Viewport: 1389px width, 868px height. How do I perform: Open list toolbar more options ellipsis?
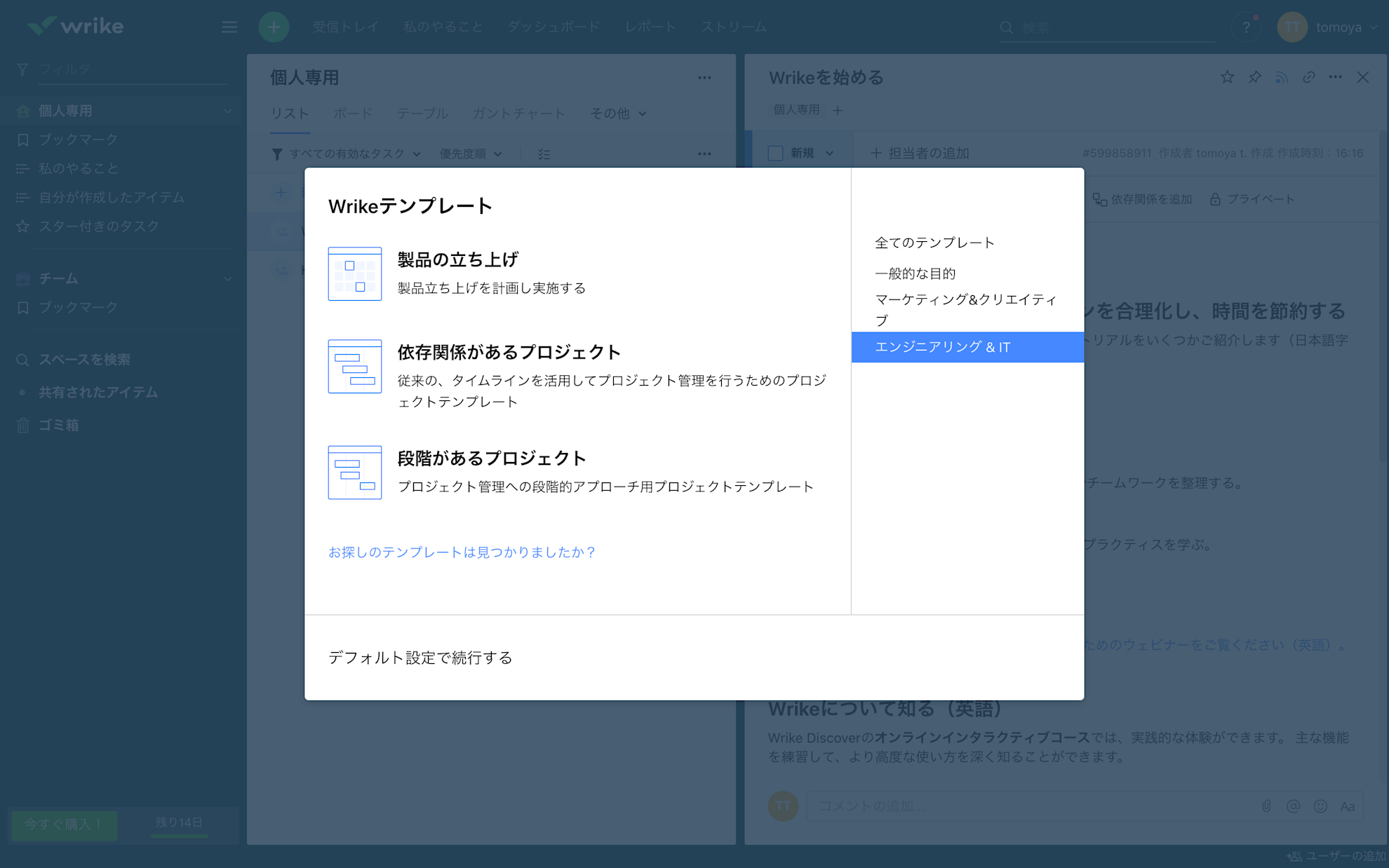pos(704,154)
